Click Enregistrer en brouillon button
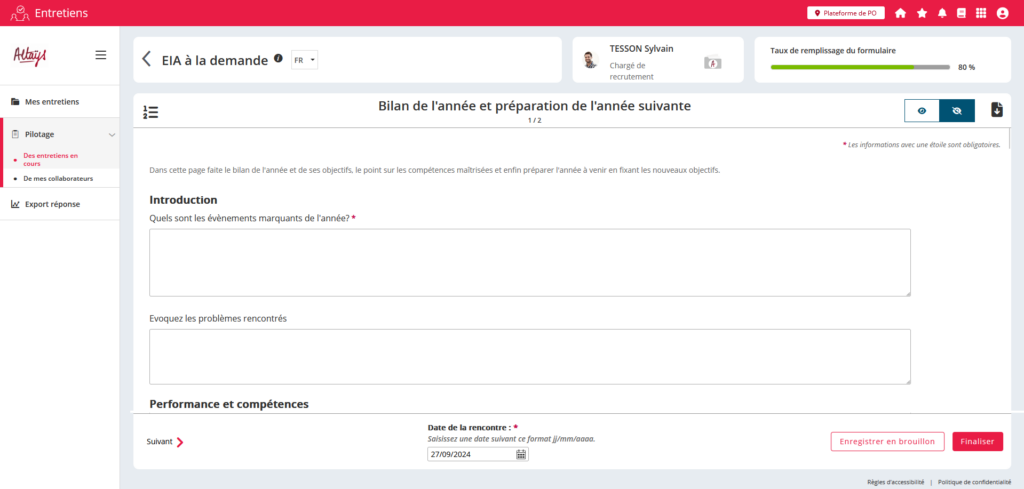The width and height of the screenshot is (1024, 489). [887, 442]
